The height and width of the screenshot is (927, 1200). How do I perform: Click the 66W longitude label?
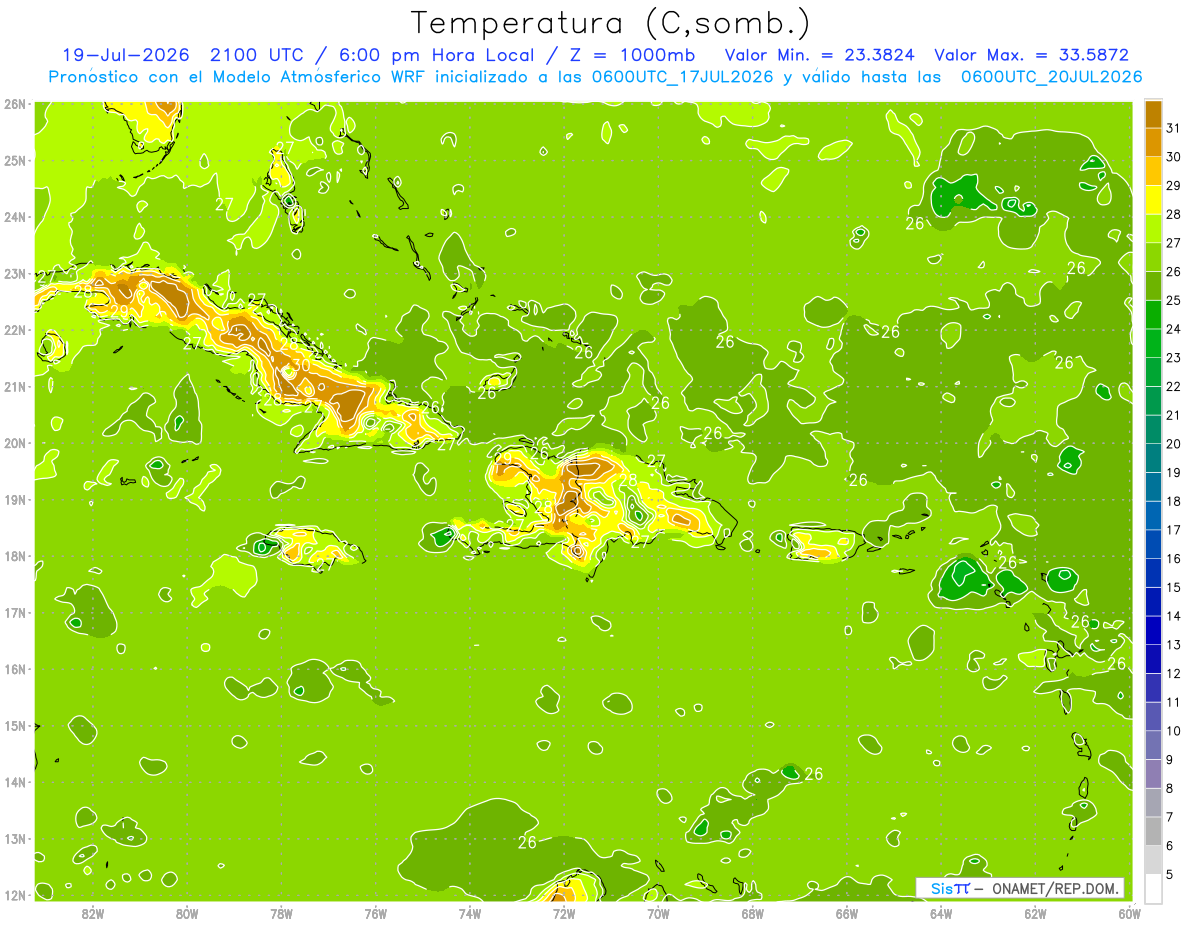pos(846,912)
